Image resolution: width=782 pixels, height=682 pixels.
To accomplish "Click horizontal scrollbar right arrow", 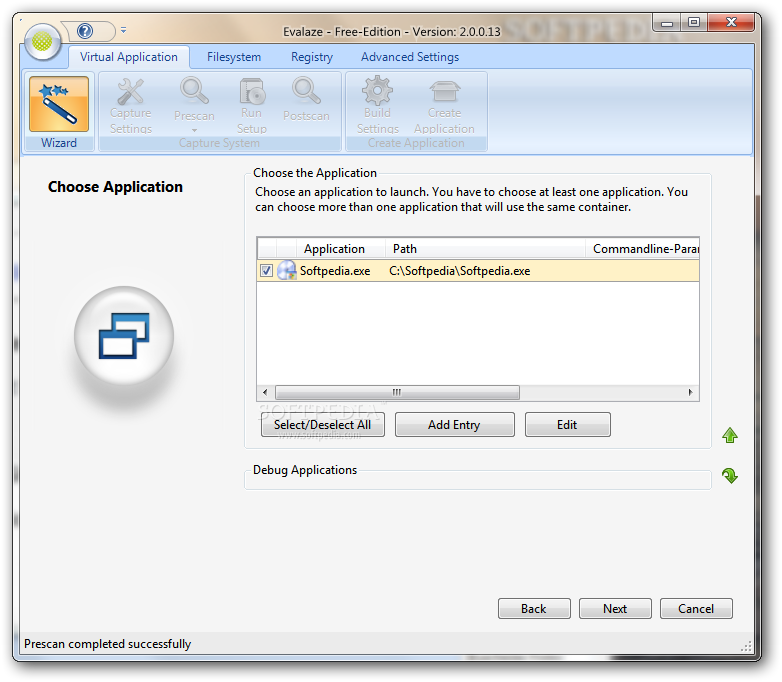I will 690,392.
